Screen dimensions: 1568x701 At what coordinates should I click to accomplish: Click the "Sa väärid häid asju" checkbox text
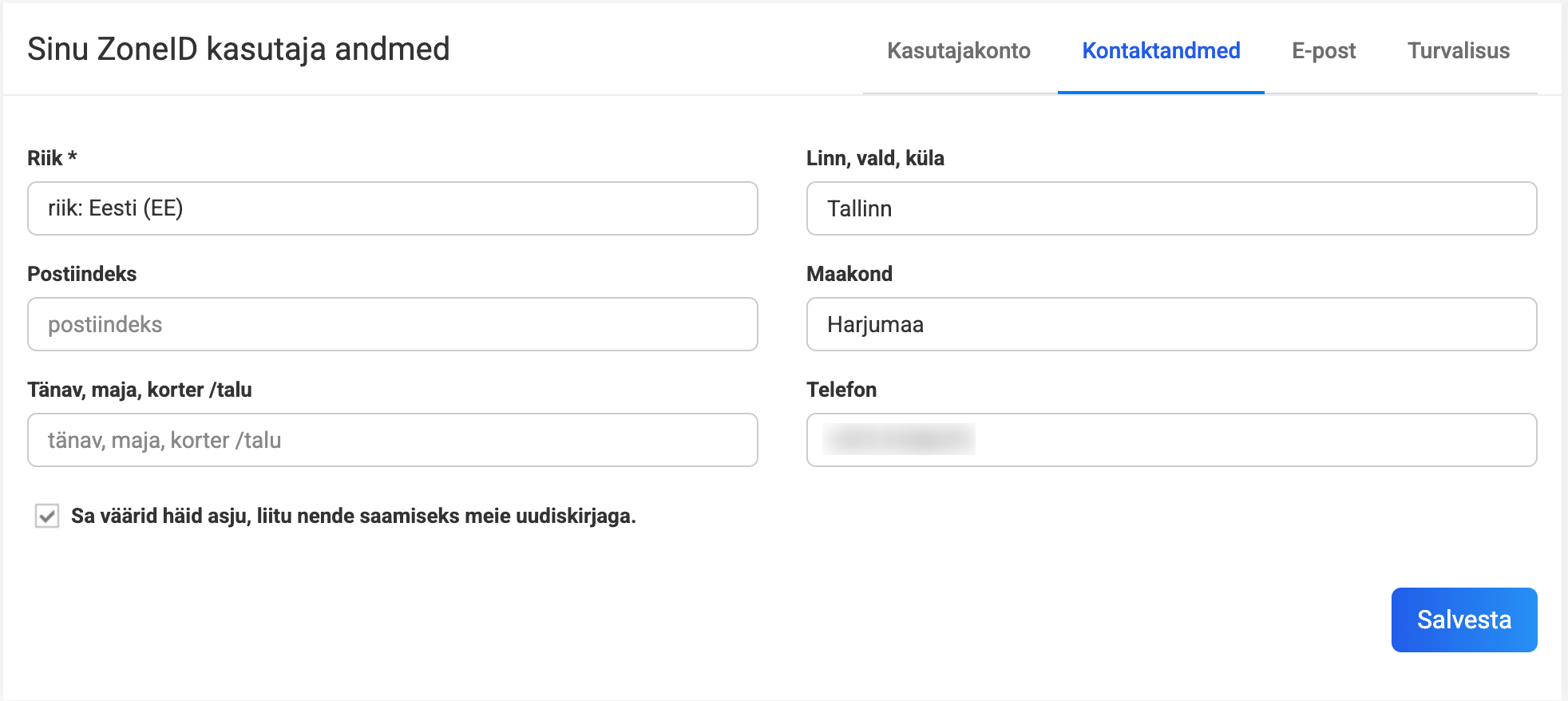click(x=353, y=517)
